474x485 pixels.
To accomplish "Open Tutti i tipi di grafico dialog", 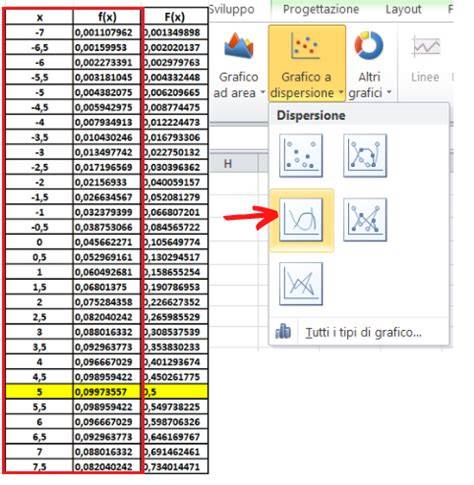I will pos(364,332).
